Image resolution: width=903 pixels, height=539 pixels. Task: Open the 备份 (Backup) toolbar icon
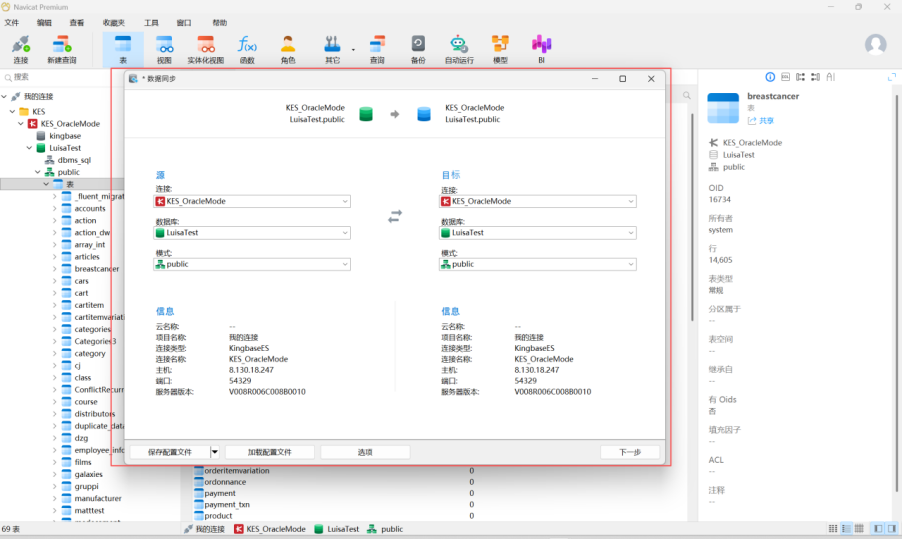418,48
